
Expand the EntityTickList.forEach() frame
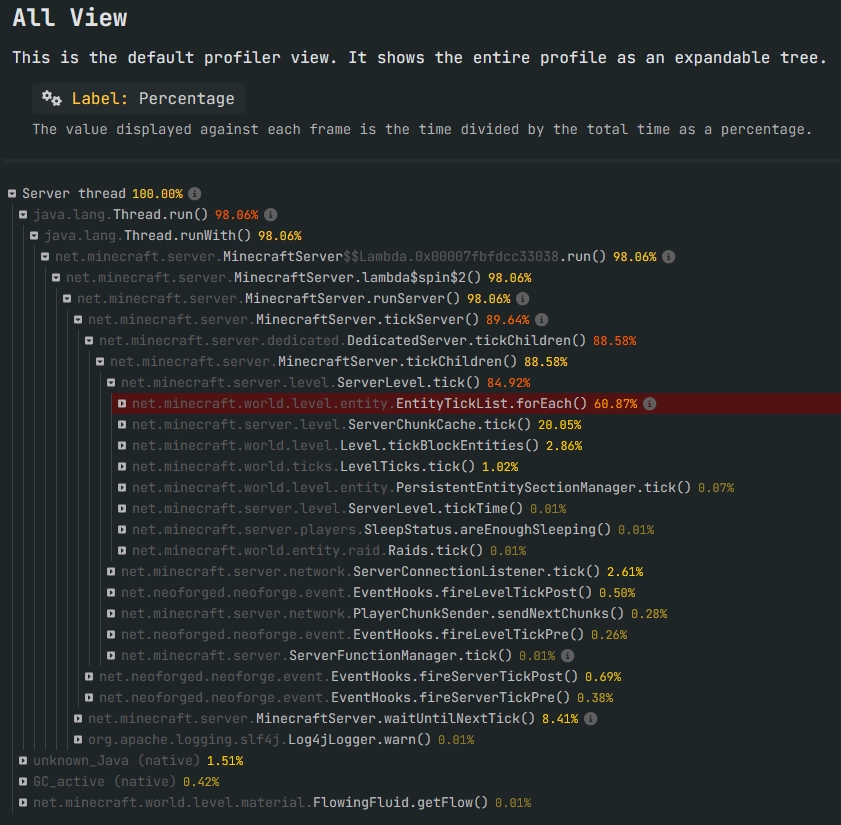click(122, 404)
